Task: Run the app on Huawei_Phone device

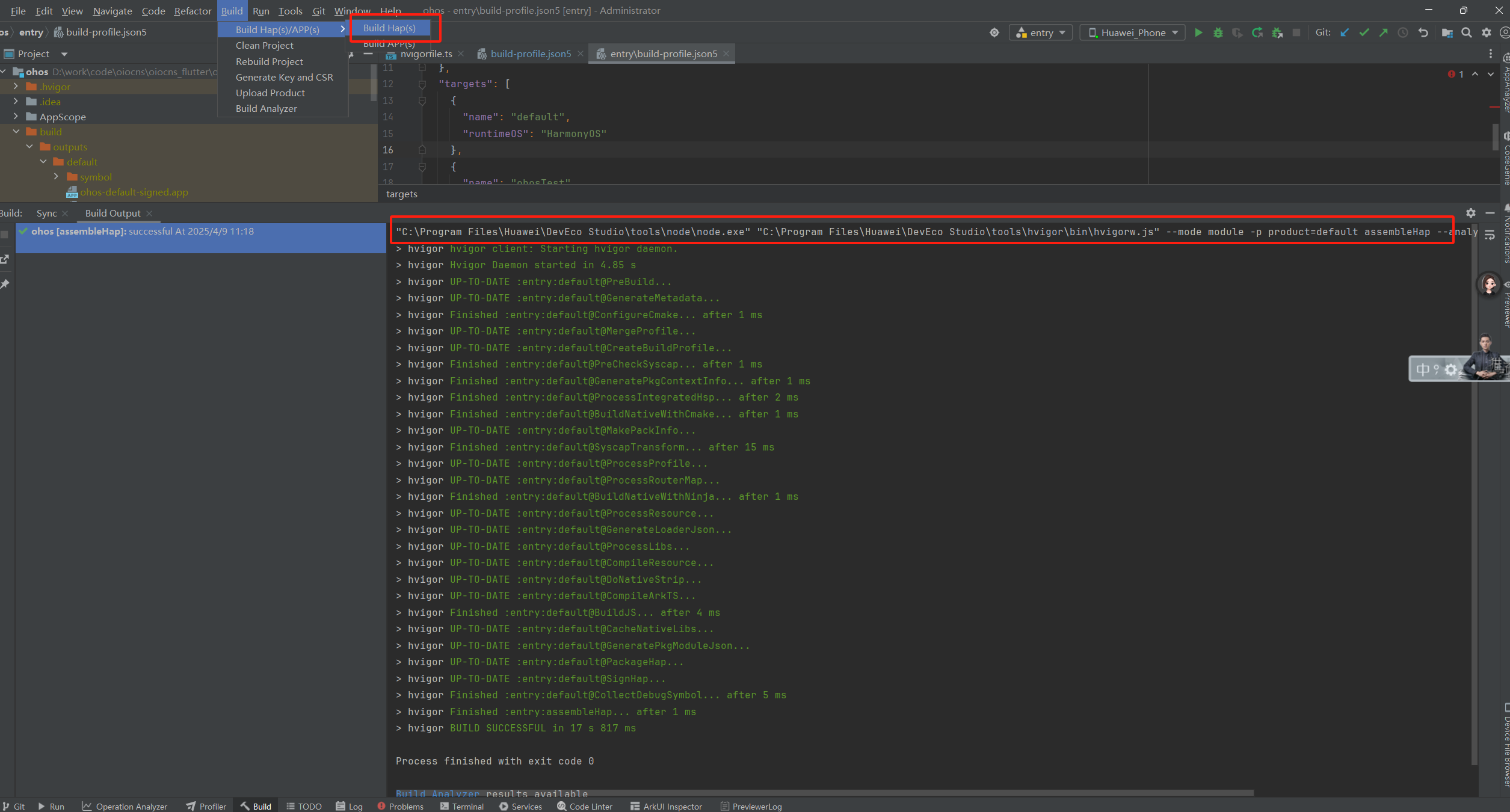Action: [1198, 32]
